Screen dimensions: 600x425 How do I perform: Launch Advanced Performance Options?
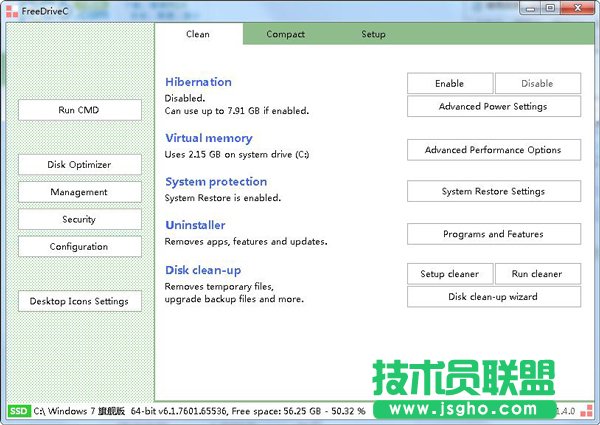(493, 150)
